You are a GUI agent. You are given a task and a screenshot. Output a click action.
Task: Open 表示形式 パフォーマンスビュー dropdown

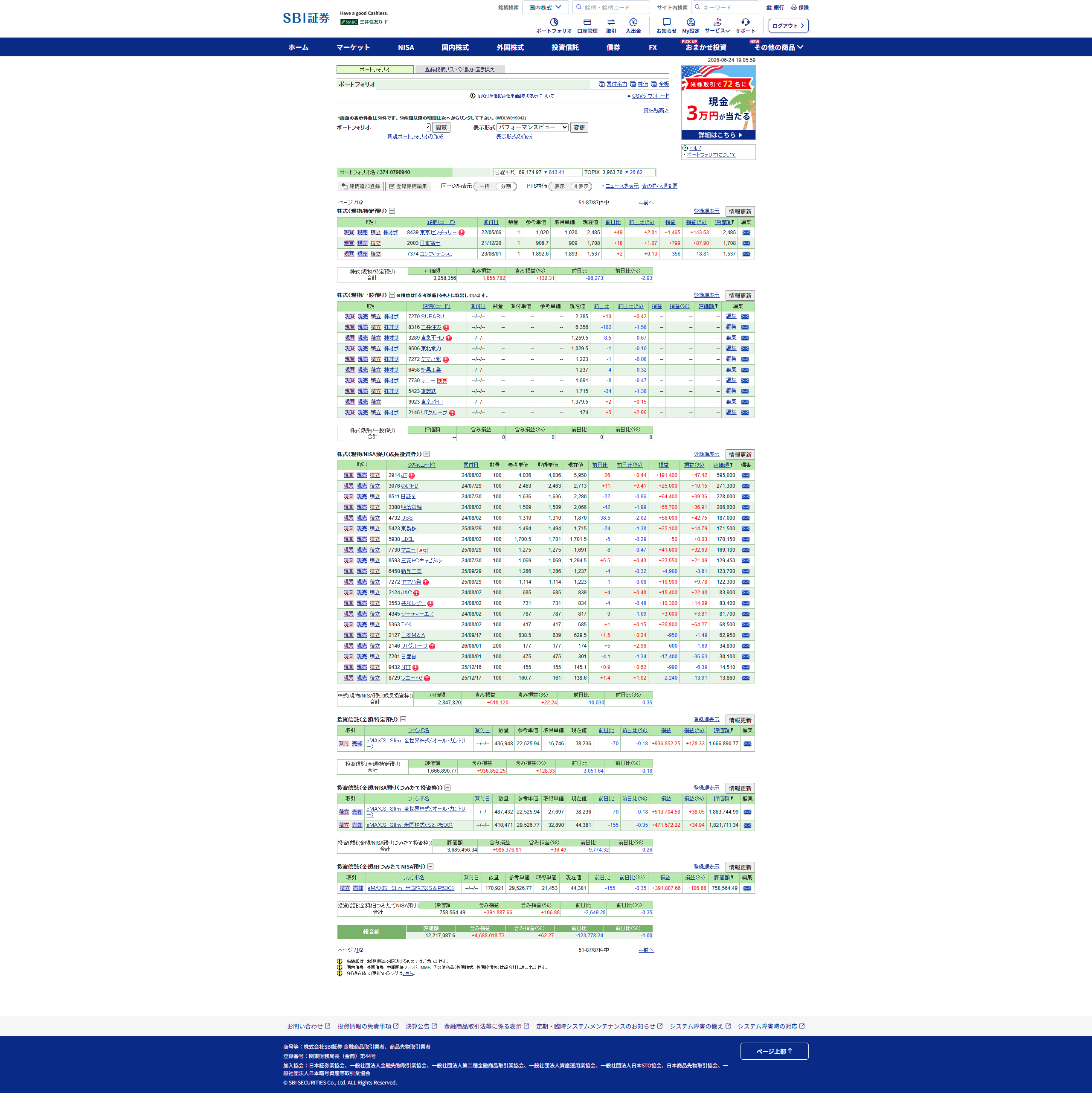pos(532,127)
